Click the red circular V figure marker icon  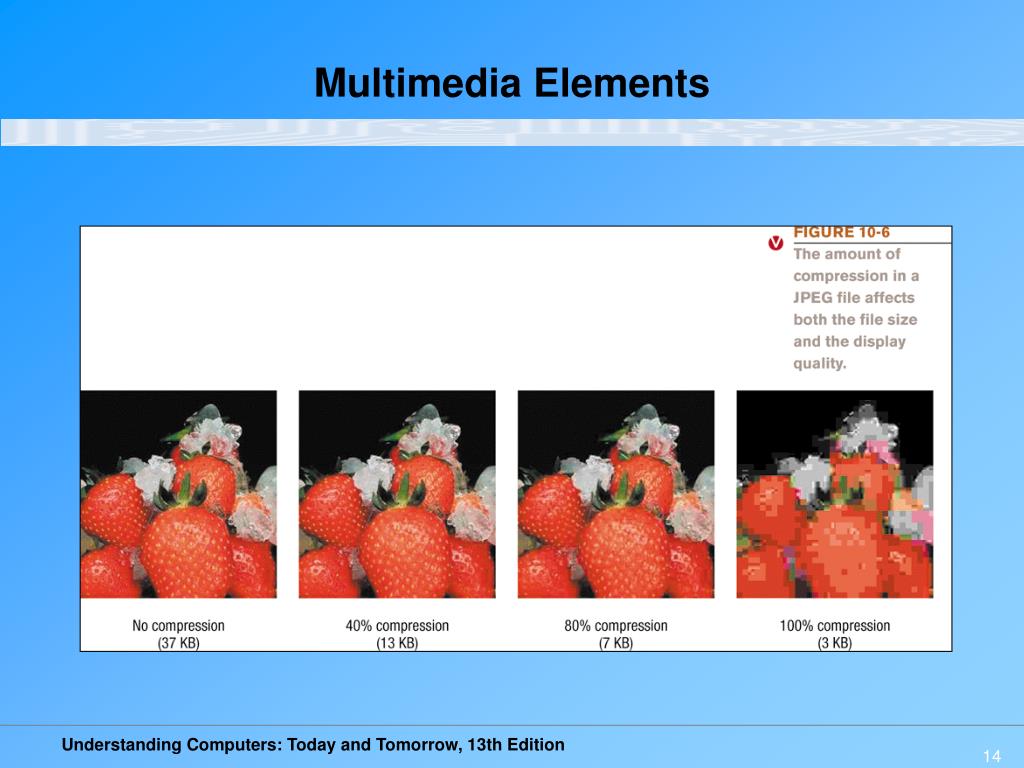(x=775, y=243)
